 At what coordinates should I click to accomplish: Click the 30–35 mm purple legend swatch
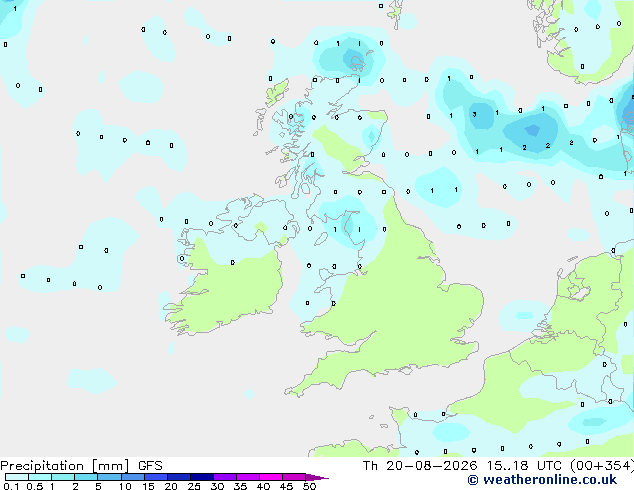(225, 477)
